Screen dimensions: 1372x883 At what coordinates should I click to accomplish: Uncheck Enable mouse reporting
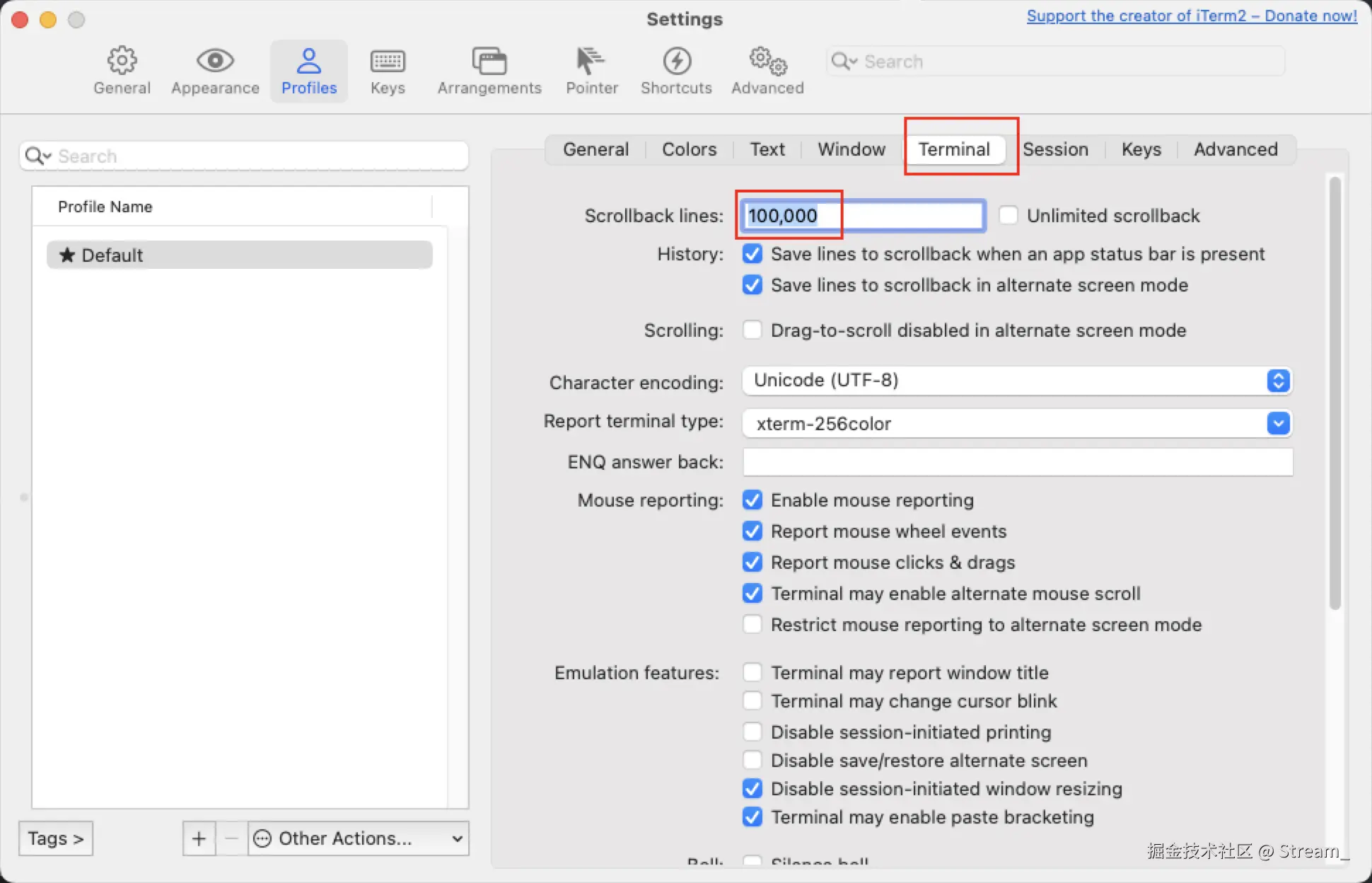(752, 500)
